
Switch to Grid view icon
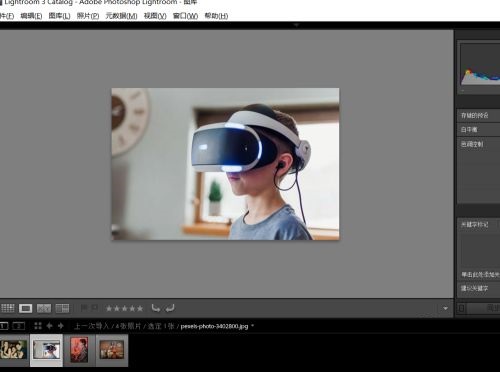8,308
